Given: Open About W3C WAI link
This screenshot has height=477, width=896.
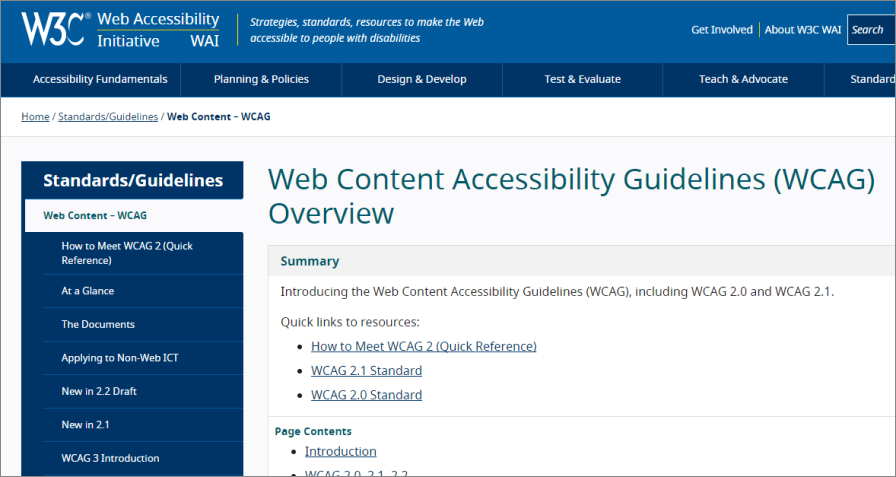Looking at the screenshot, I should click(x=803, y=30).
